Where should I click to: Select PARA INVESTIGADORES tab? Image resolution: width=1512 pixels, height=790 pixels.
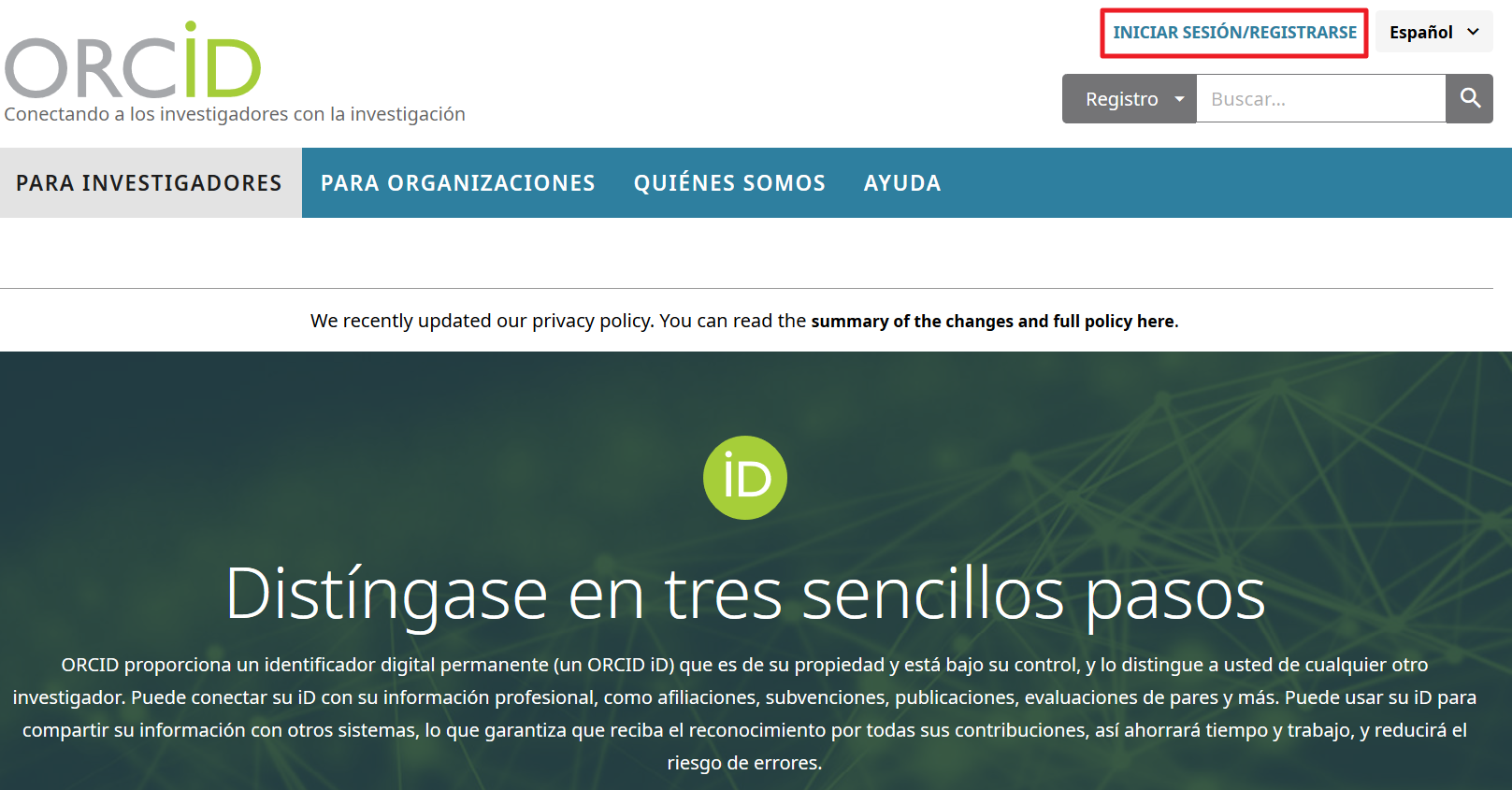tap(150, 183)
